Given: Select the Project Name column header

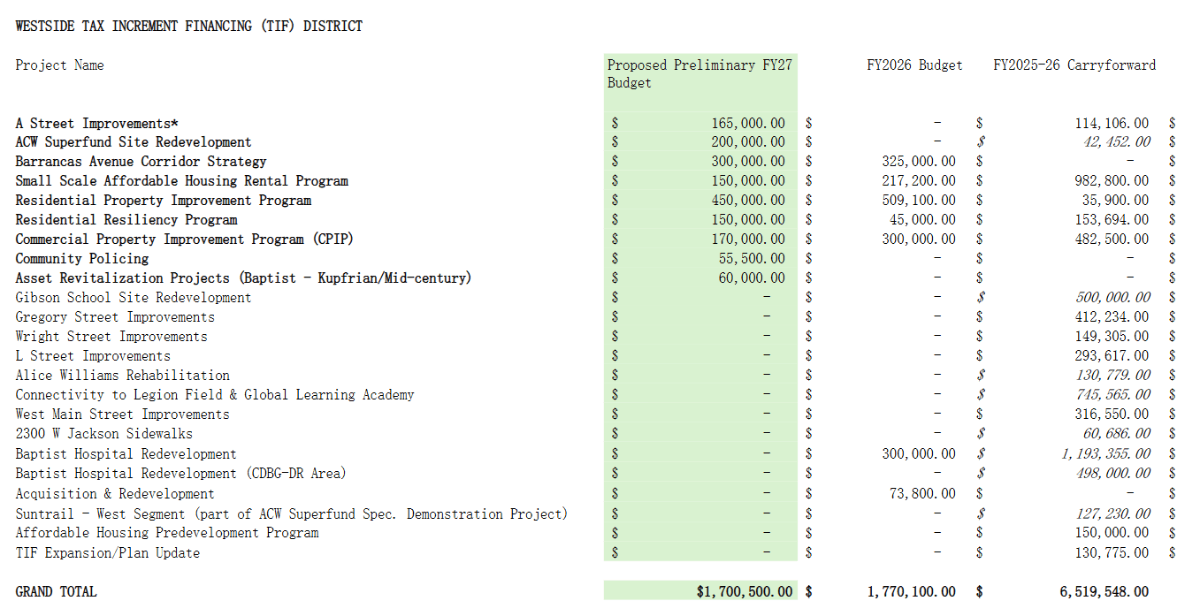Looking at the screenshot, I should [x=60, y=65].
